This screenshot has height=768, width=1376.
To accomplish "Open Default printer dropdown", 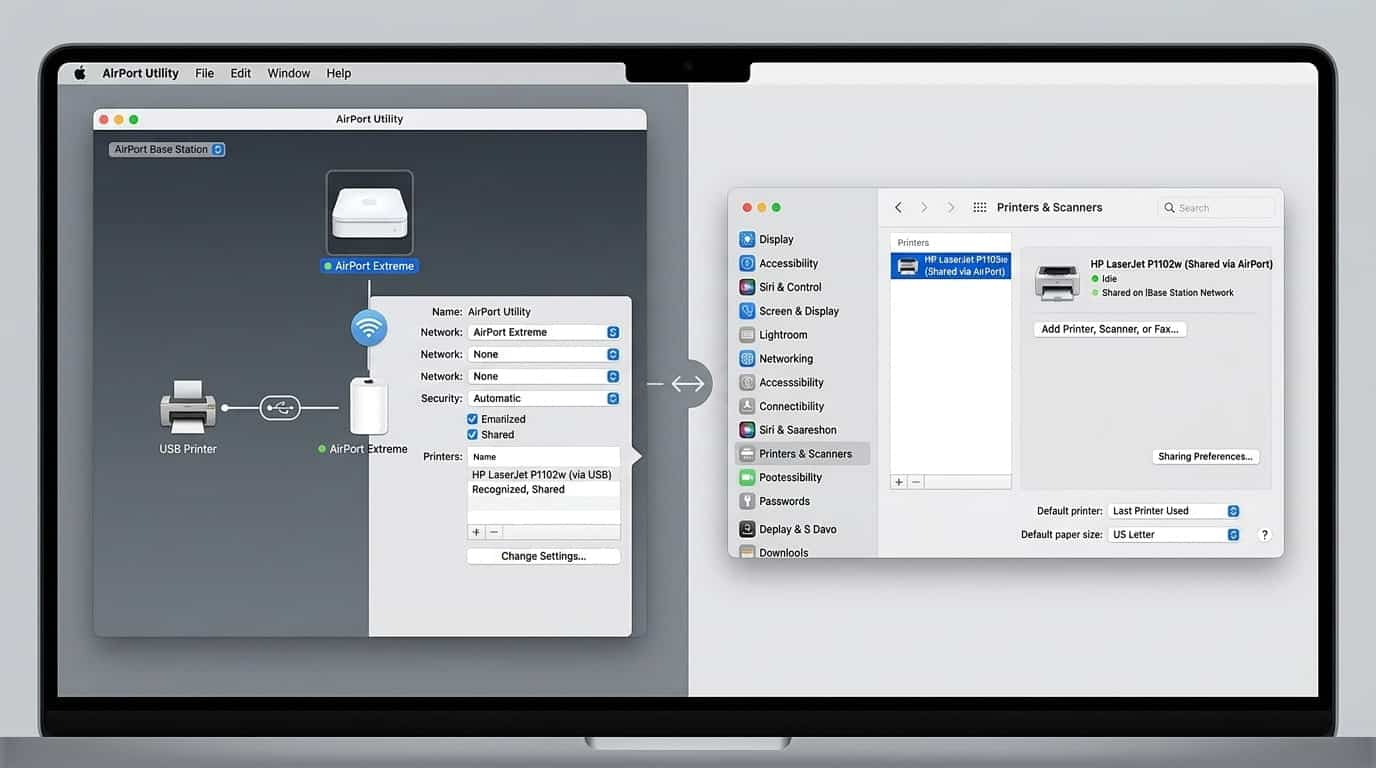I will 1174,511.
